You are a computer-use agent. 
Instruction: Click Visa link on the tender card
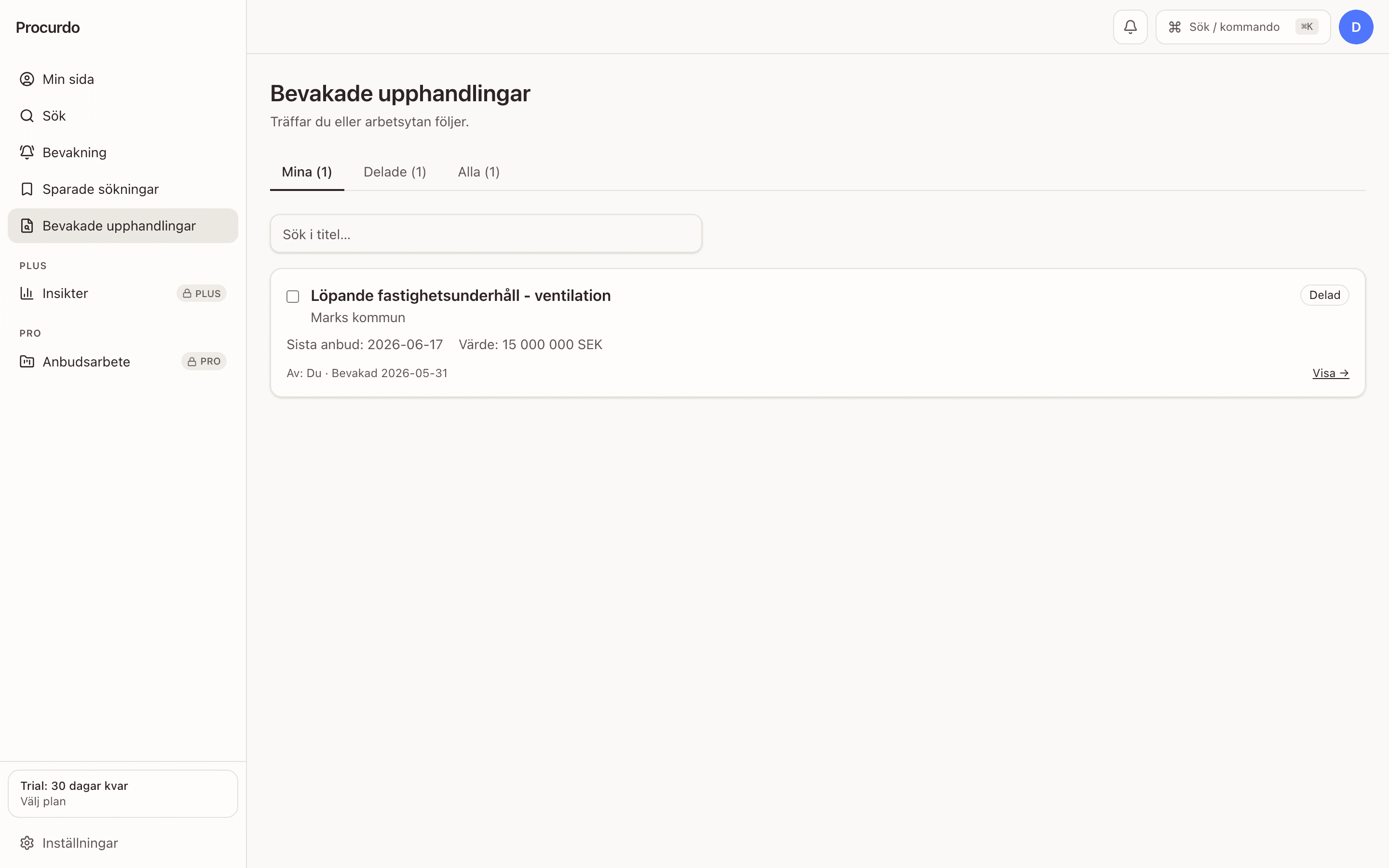(1331, 373)
